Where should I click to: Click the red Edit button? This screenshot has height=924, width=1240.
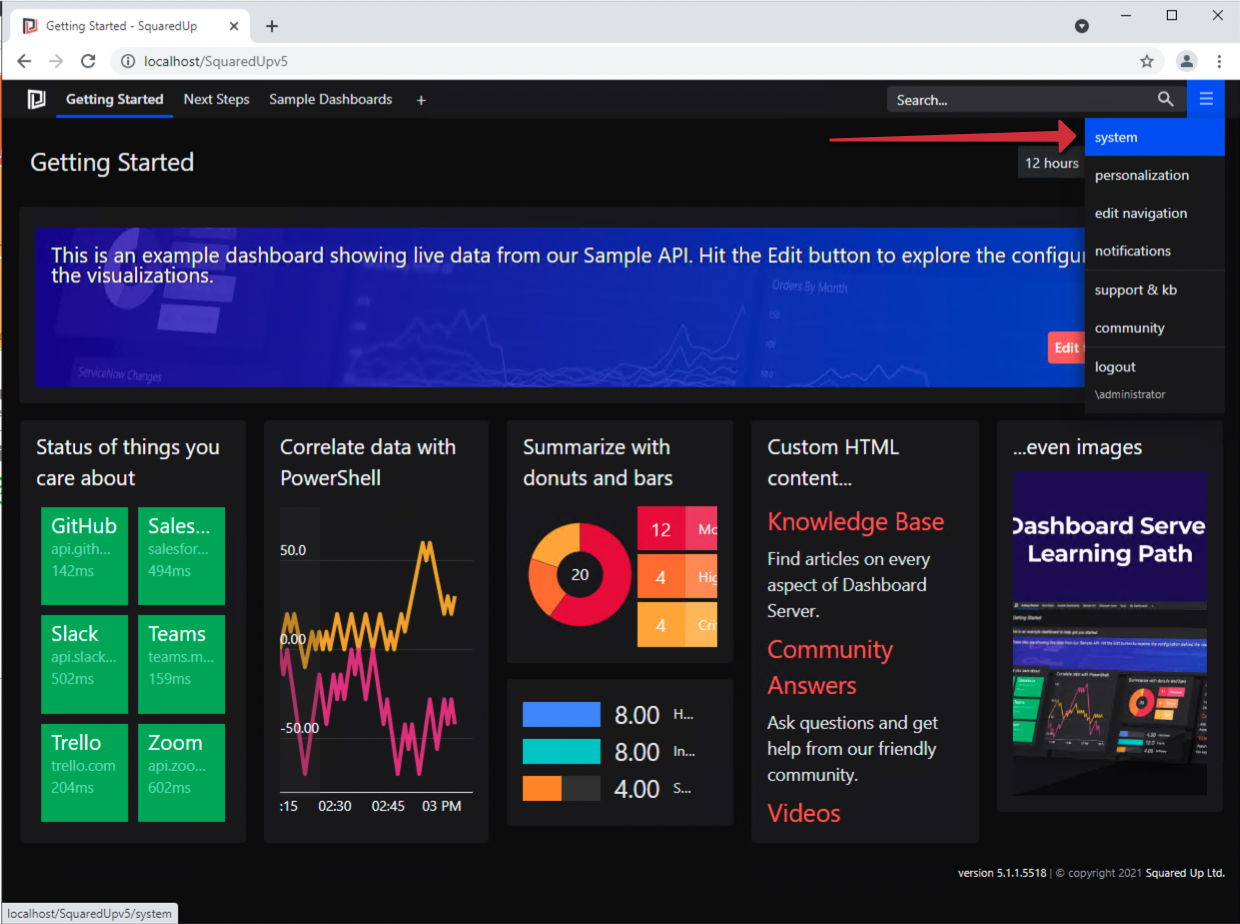(1066, 347)
